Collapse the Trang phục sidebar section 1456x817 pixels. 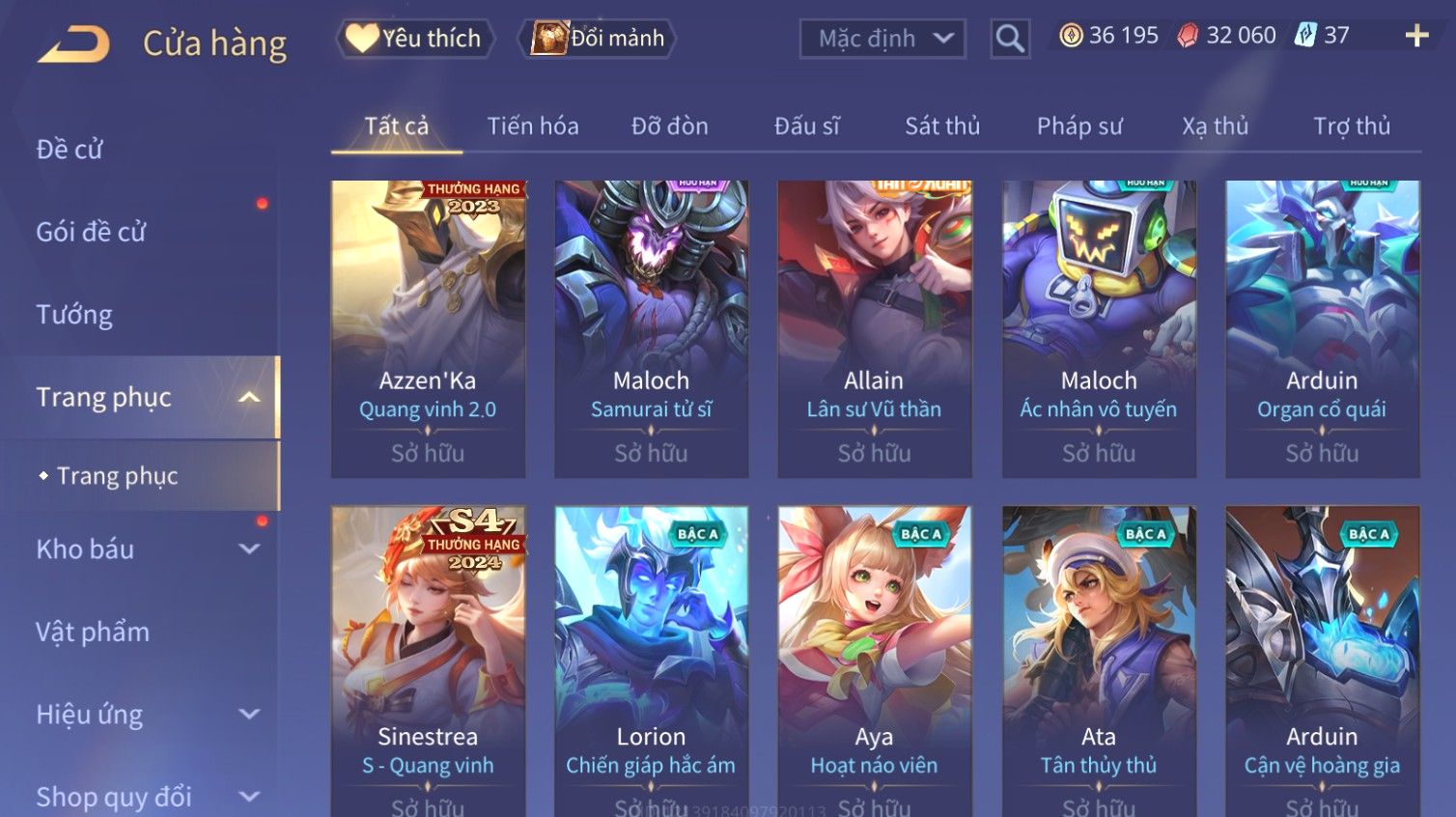coord(249,398)
